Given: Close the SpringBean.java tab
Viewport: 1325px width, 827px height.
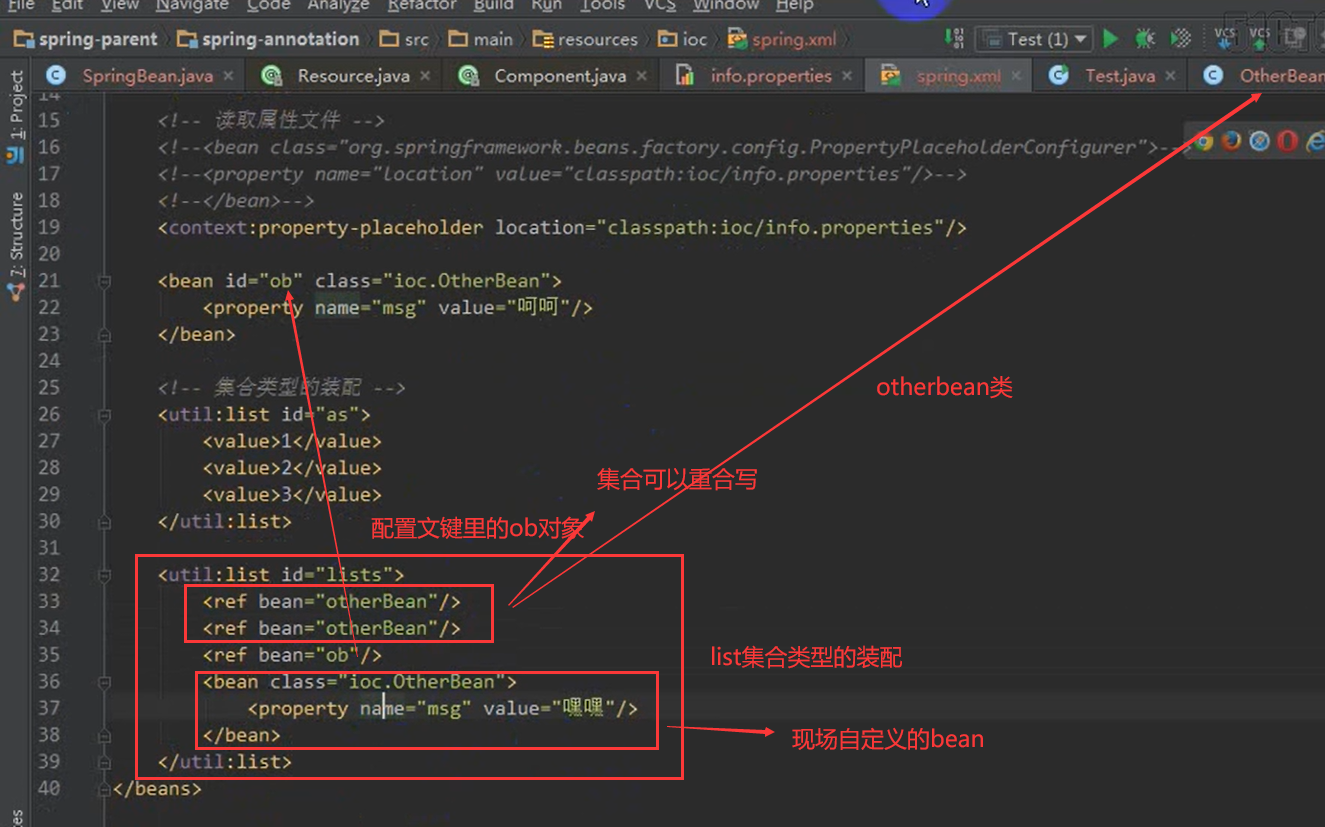Looking at the screenshot, I should click(229, 76).
